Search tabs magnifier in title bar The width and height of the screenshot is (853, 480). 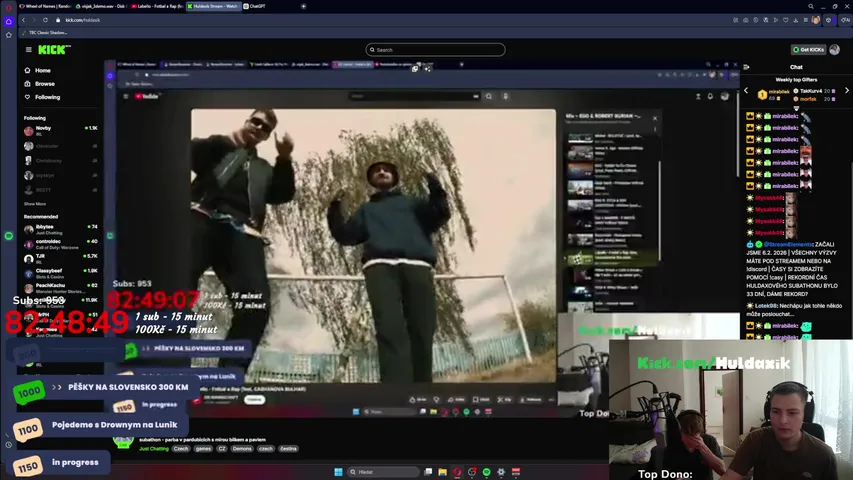pos(811,7)
